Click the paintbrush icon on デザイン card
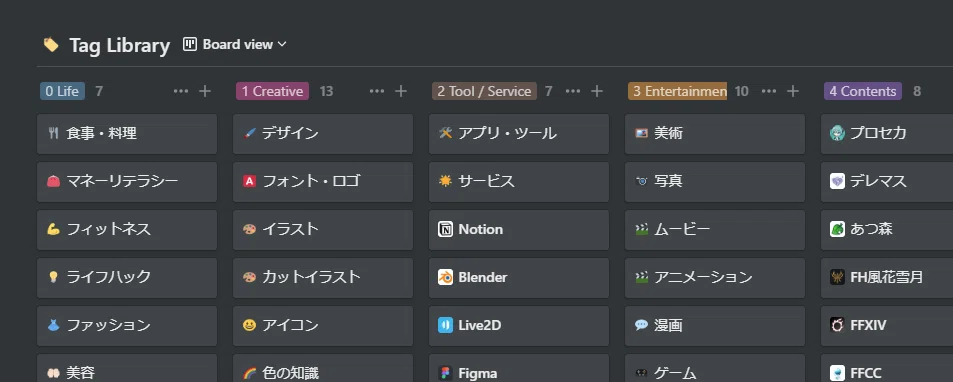This screenshot has height=382, width=953. [249, 133]
